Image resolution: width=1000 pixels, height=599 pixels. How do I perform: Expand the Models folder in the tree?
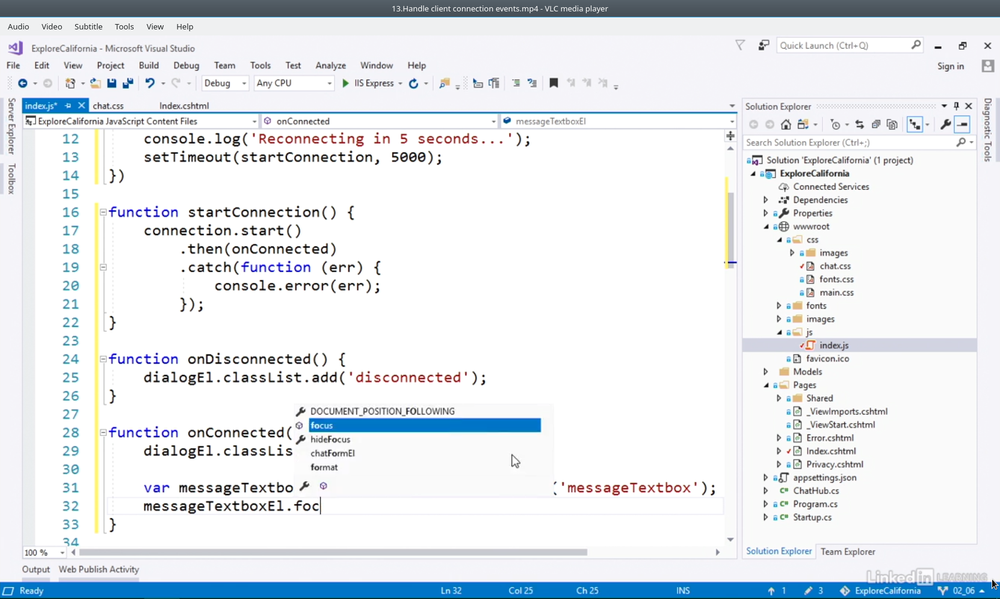[766, 372]
